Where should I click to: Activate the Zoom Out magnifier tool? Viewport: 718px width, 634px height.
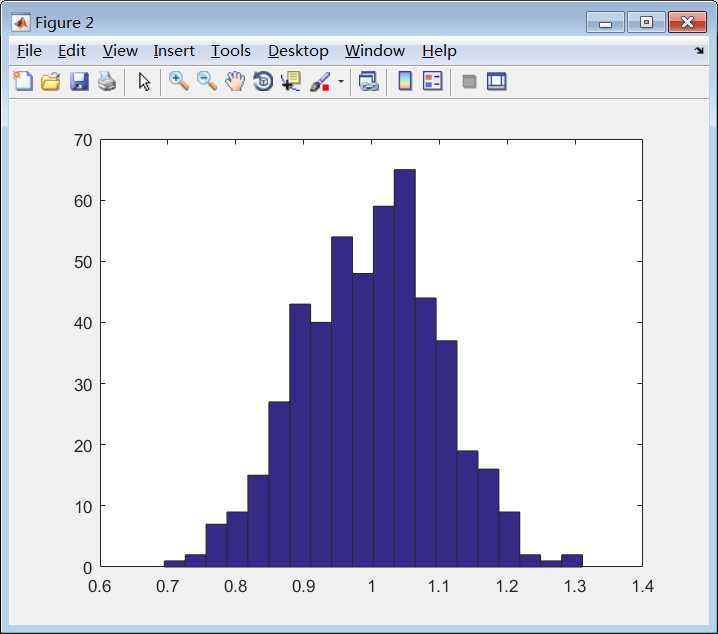207,81
